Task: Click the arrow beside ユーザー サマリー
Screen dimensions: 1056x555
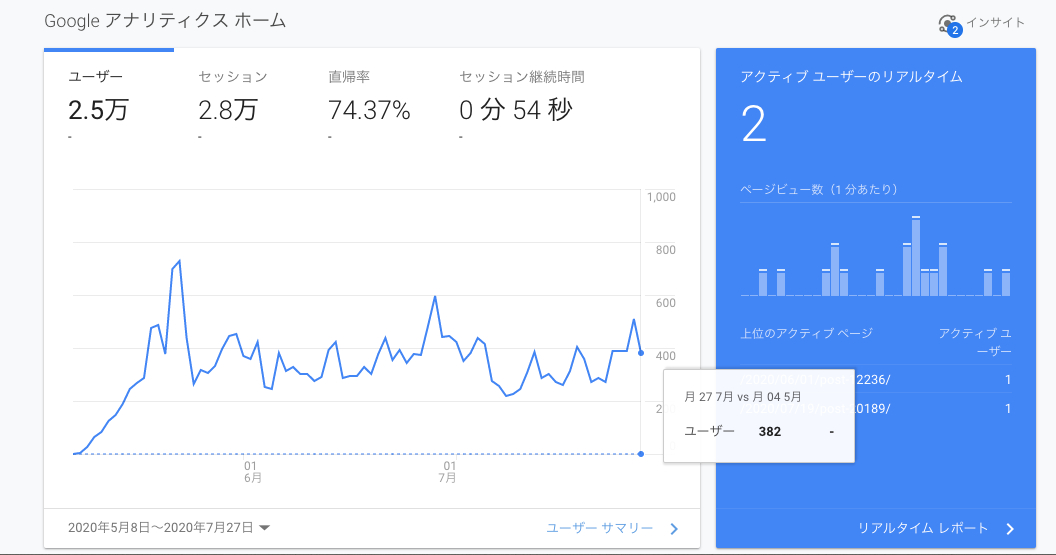Action: (x=674, y=529)
